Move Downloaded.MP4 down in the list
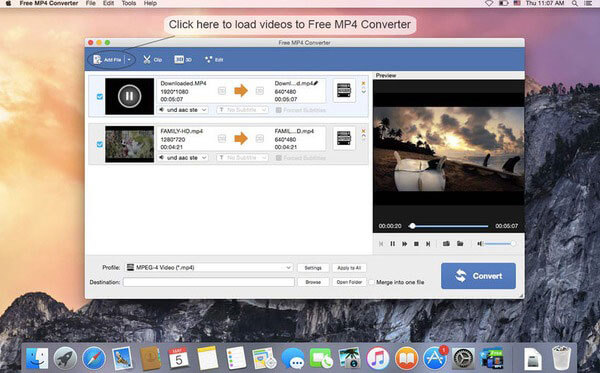The width and height of the screenshot is (600, 373). [364, 92]
